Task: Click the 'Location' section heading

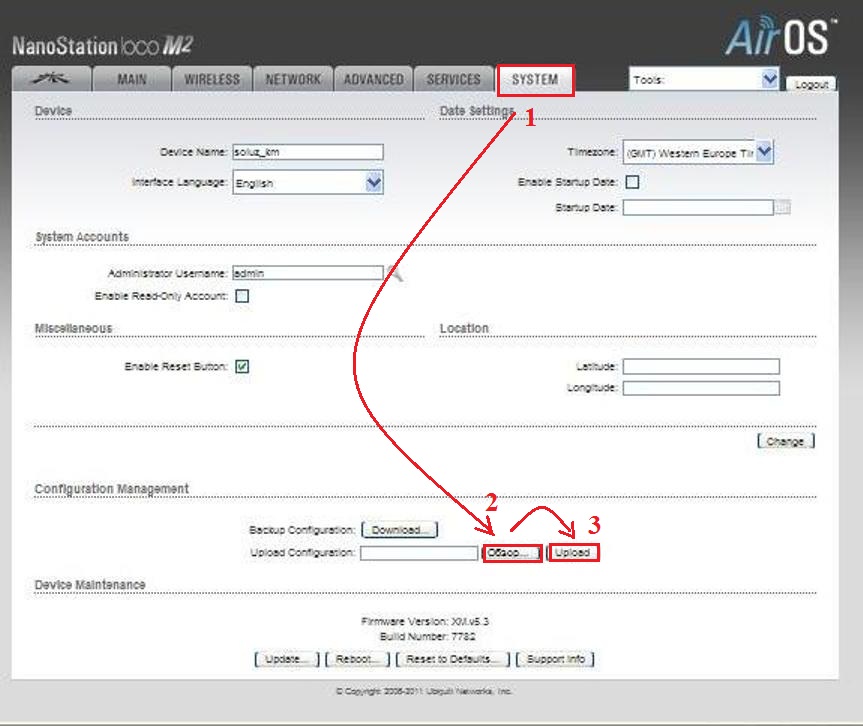Action: [464, 328]
